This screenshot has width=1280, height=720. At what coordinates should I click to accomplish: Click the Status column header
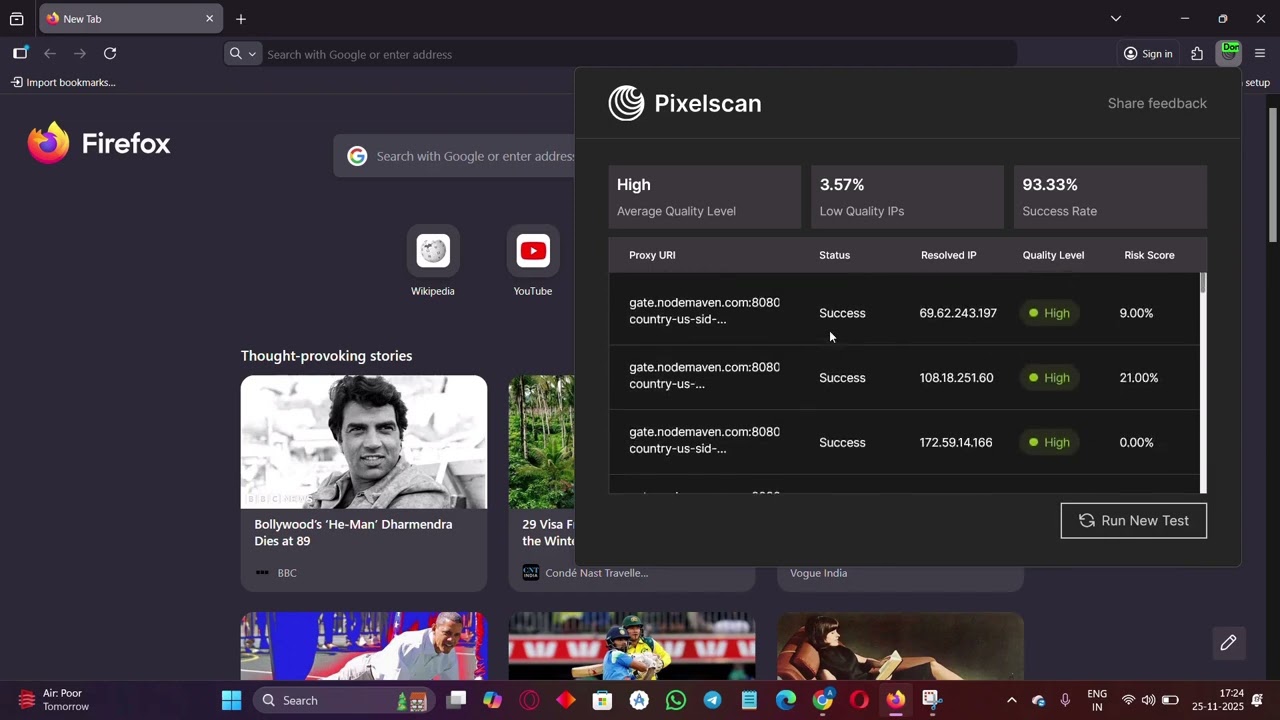coord(834,255)
